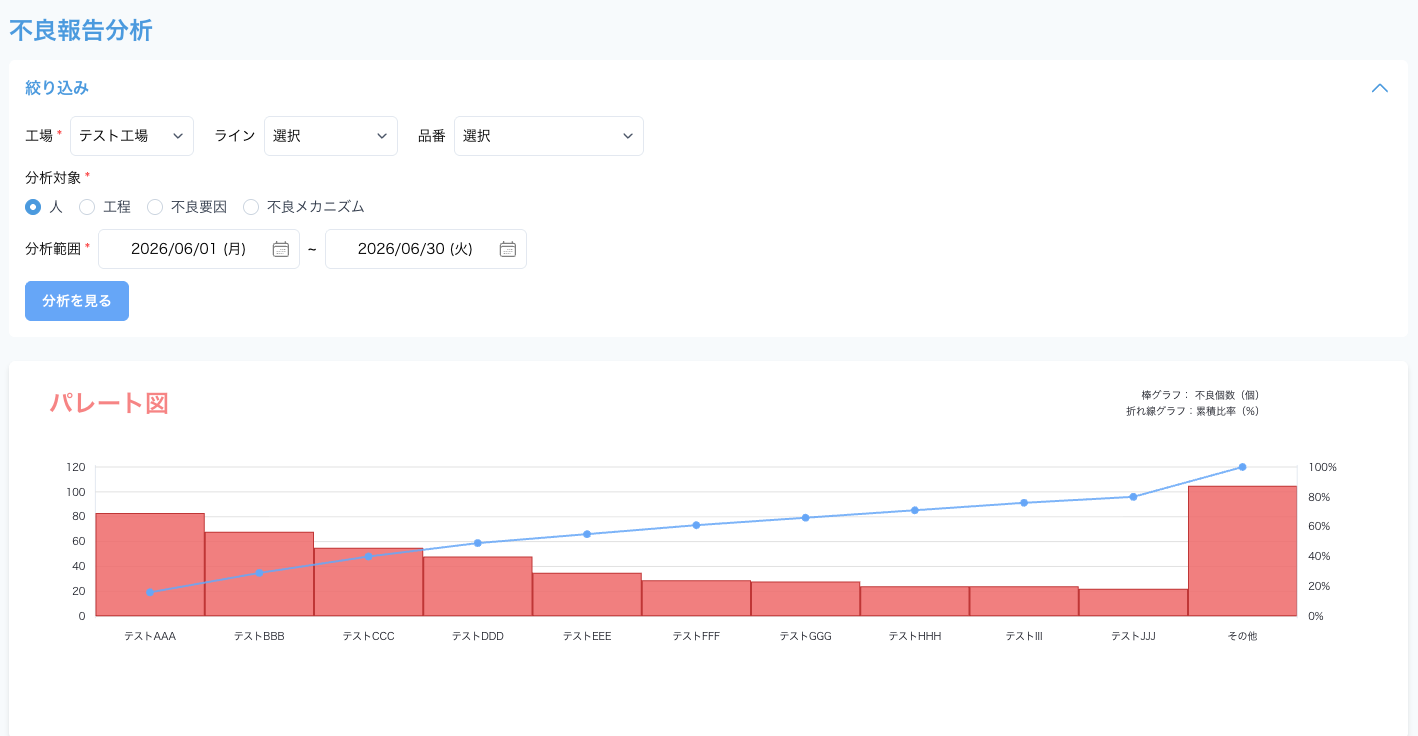Click the その他 axis label
The height and width of the screenshot is (736, 1418).
click(1242, 636)
